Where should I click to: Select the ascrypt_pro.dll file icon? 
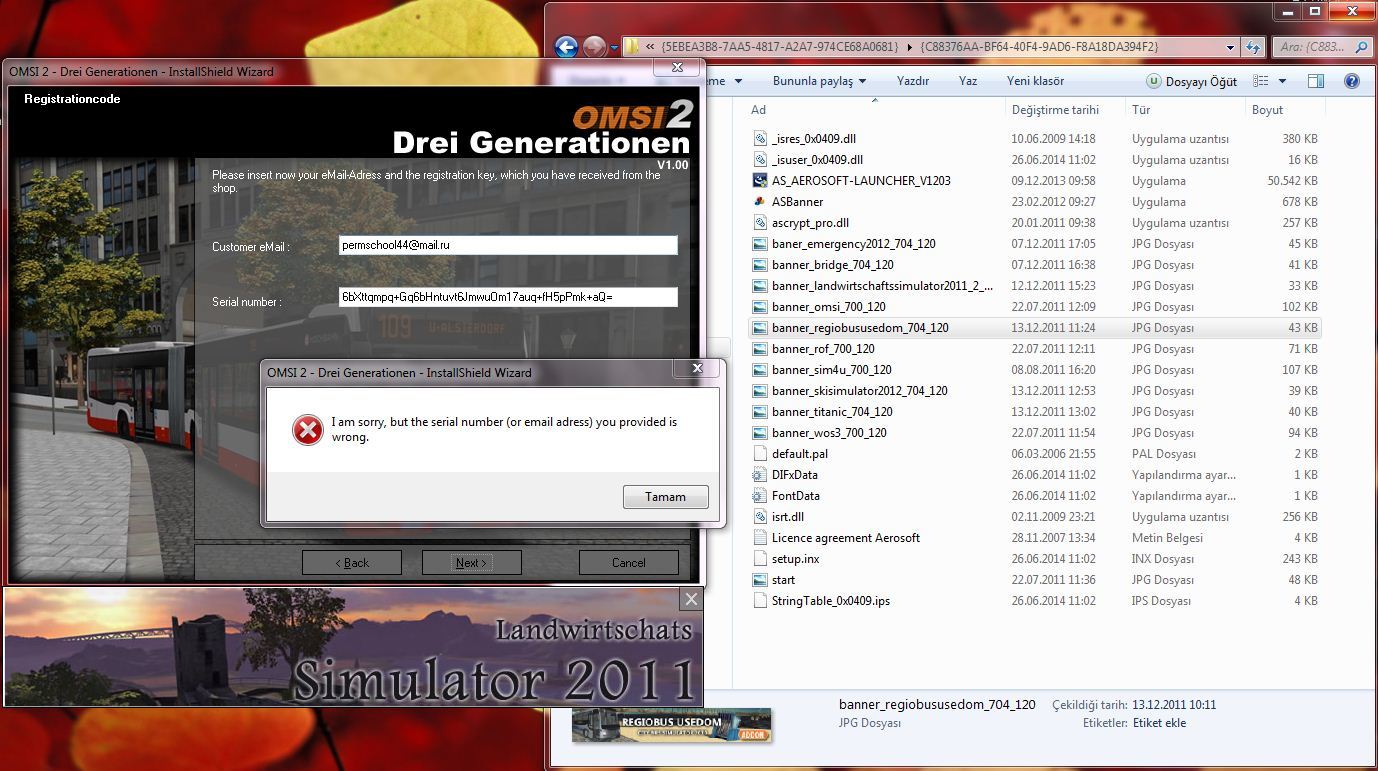(760, 223)
